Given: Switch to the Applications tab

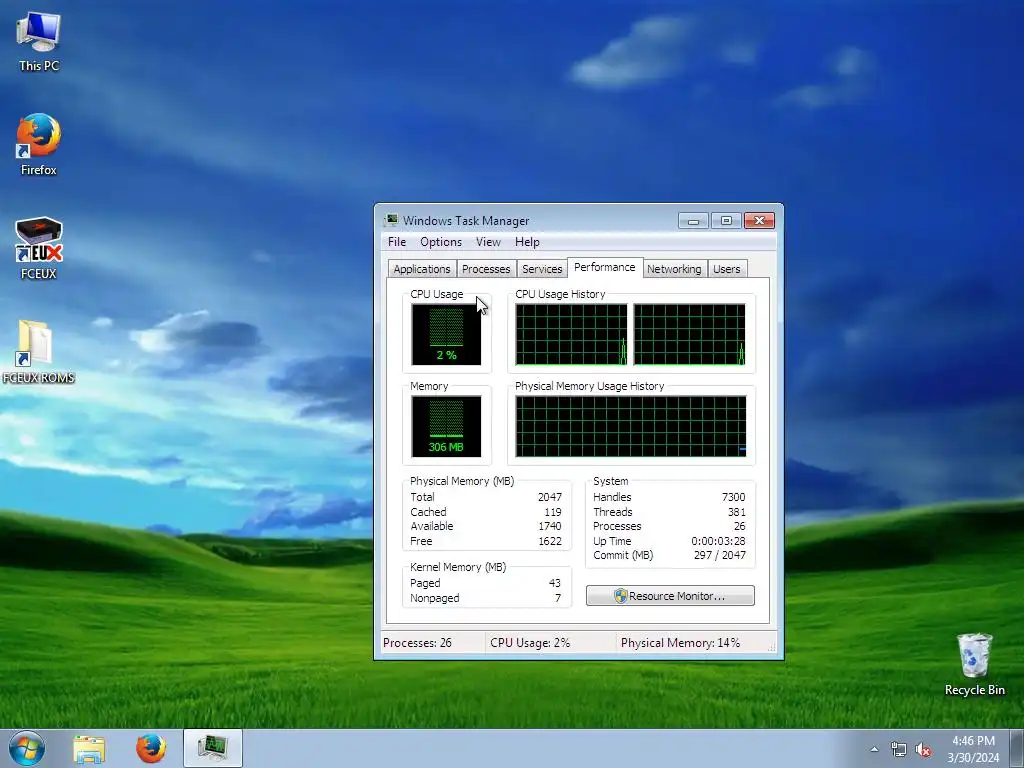Looking at the screenshot, I should click(x=422, y=269).
